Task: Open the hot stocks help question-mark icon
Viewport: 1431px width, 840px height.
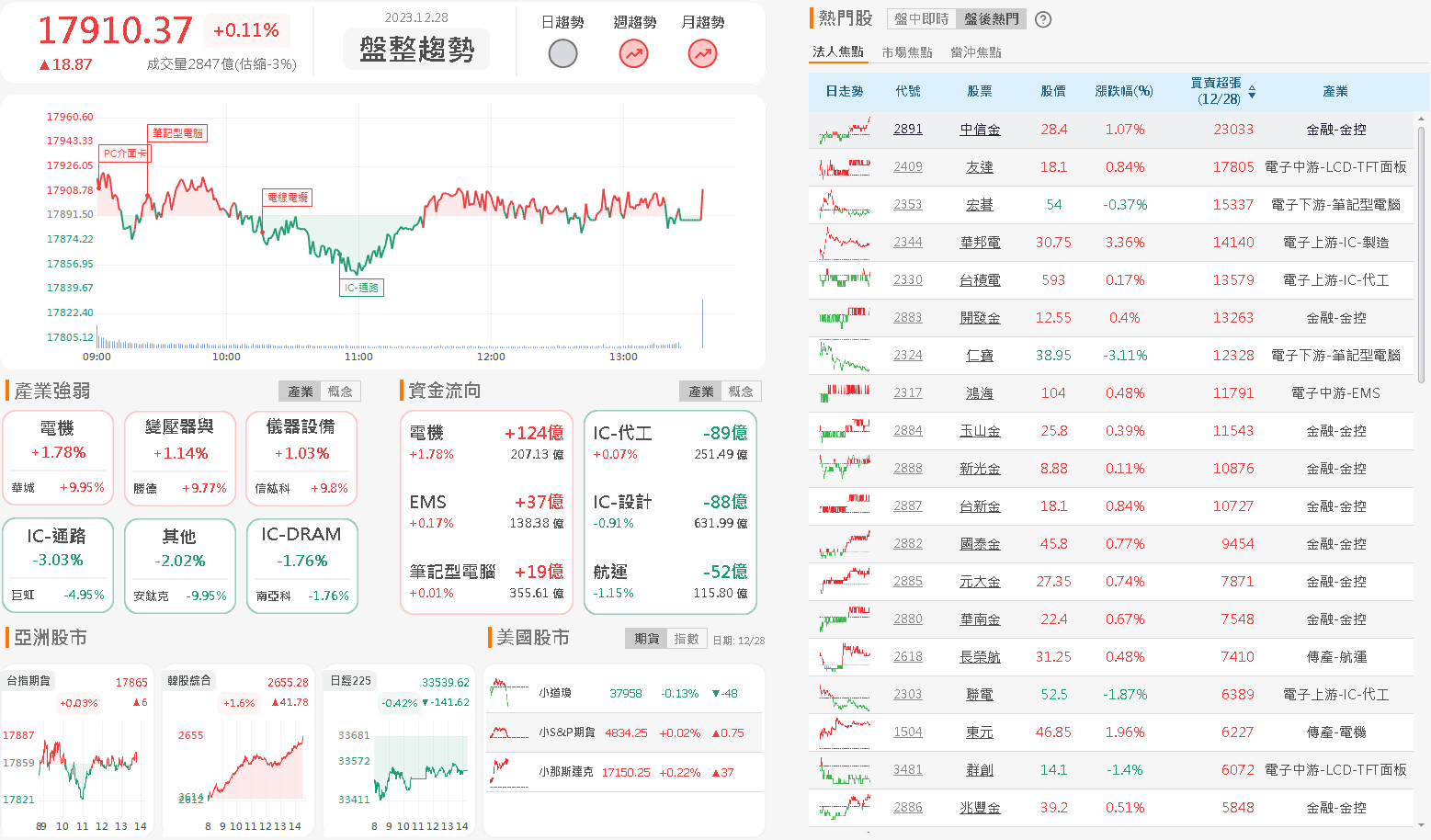Action: coord(1043,19)
